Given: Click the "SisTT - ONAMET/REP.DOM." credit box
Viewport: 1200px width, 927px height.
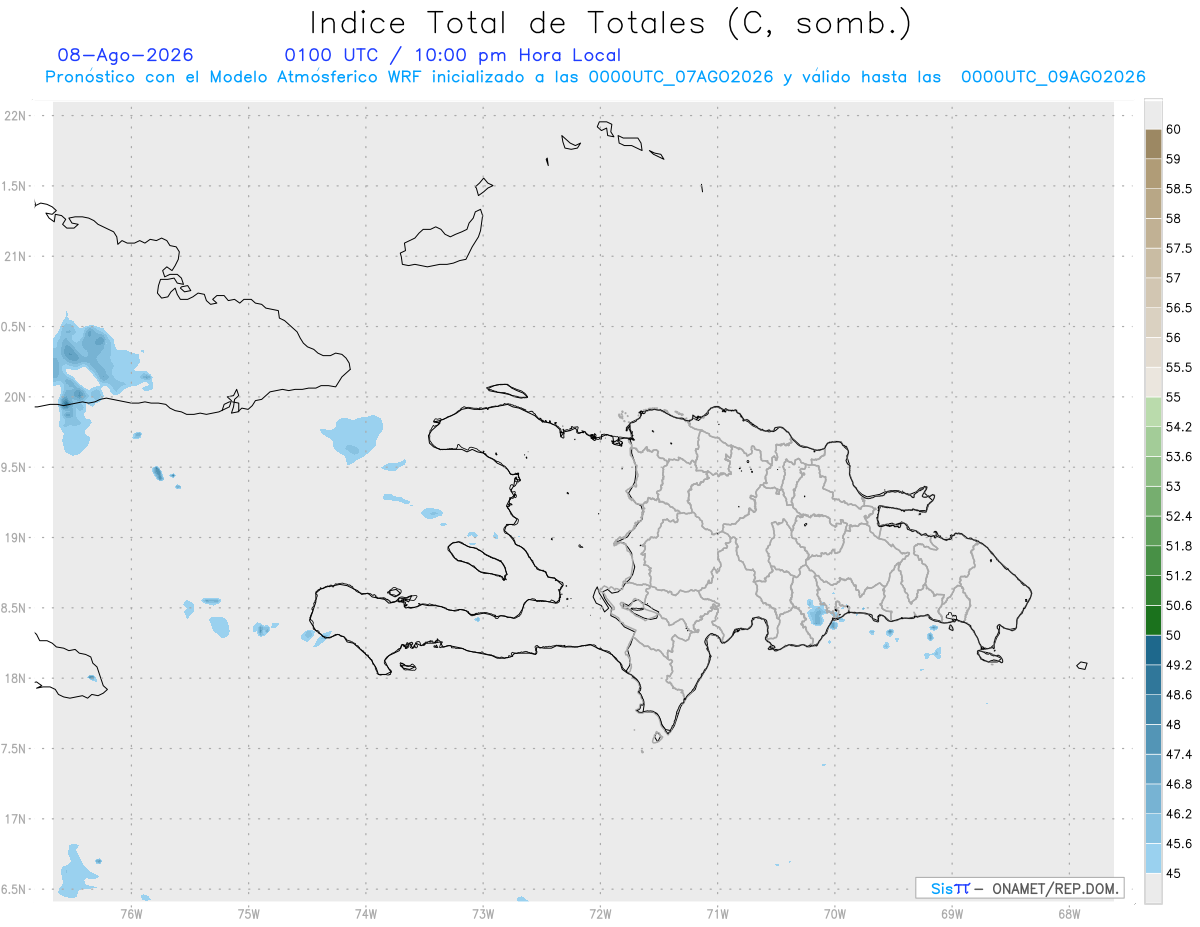Looking at the screenshot, I should (1019, 888).
